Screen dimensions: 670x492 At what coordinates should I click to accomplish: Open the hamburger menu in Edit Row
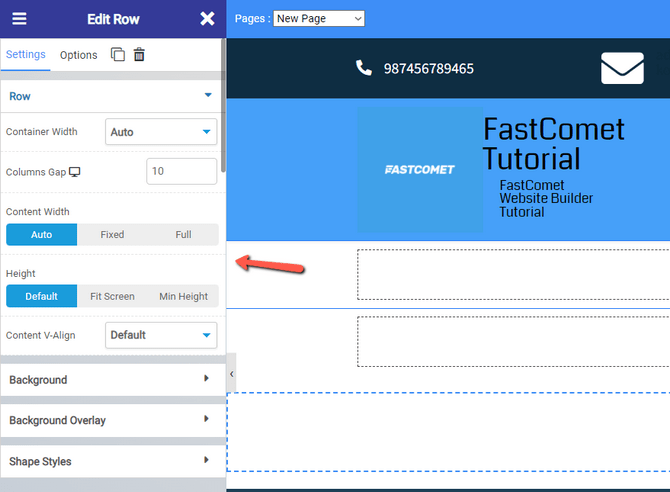pos(19,19)
